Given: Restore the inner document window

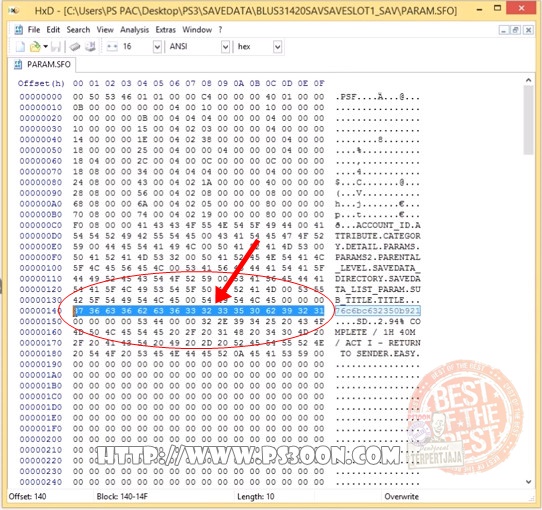Looking at the screenshot, I should click(515, 30).
